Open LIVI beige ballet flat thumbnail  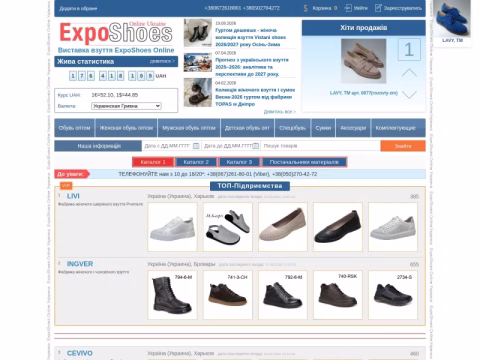click(x=283, y=227)
